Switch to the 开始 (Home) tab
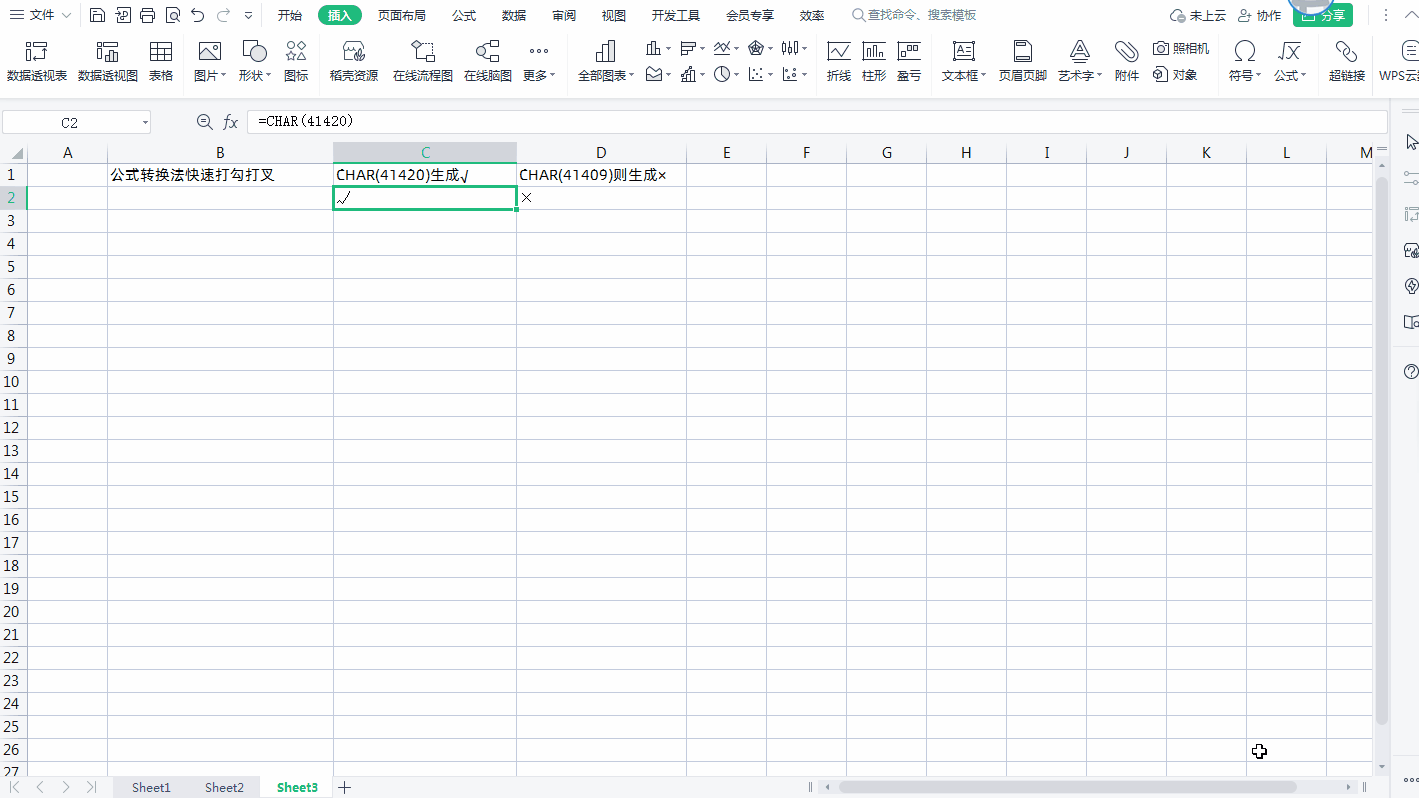This screenshot has height=798, width=1419. (290, 15)
